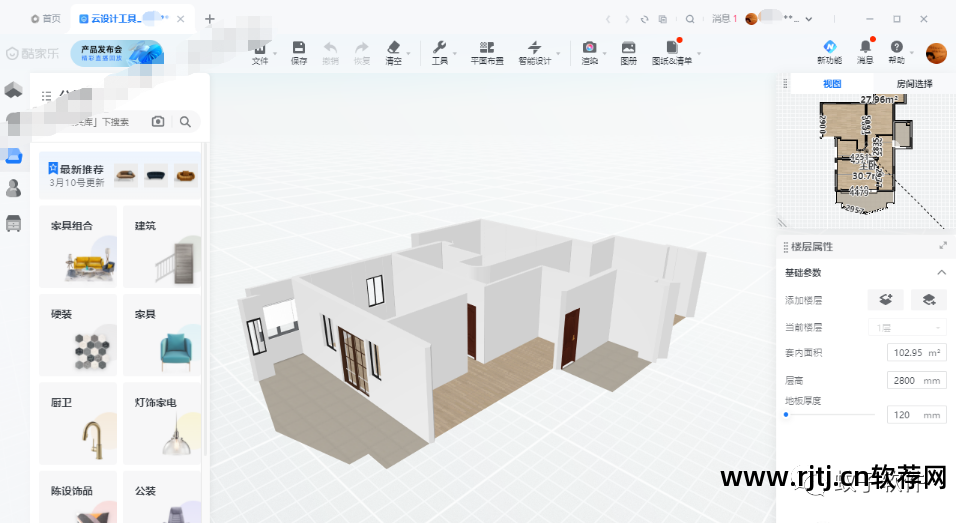Image resolution: width=956 pixels, height=523 pixels.
Task: Click the 撤销 undo arrow
Action: click(330, 48)
